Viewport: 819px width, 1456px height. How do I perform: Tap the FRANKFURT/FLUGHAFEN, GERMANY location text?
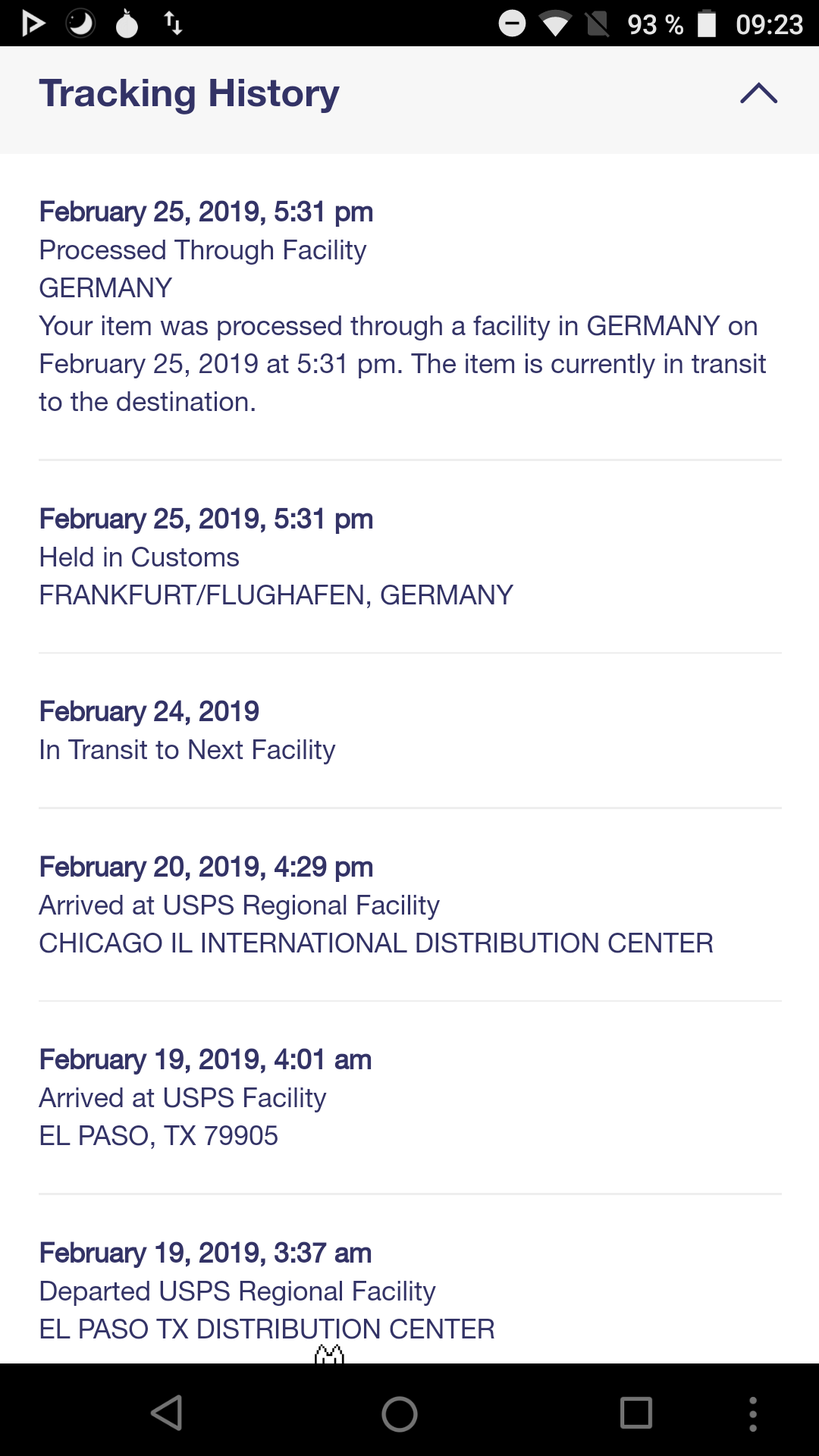276,595
